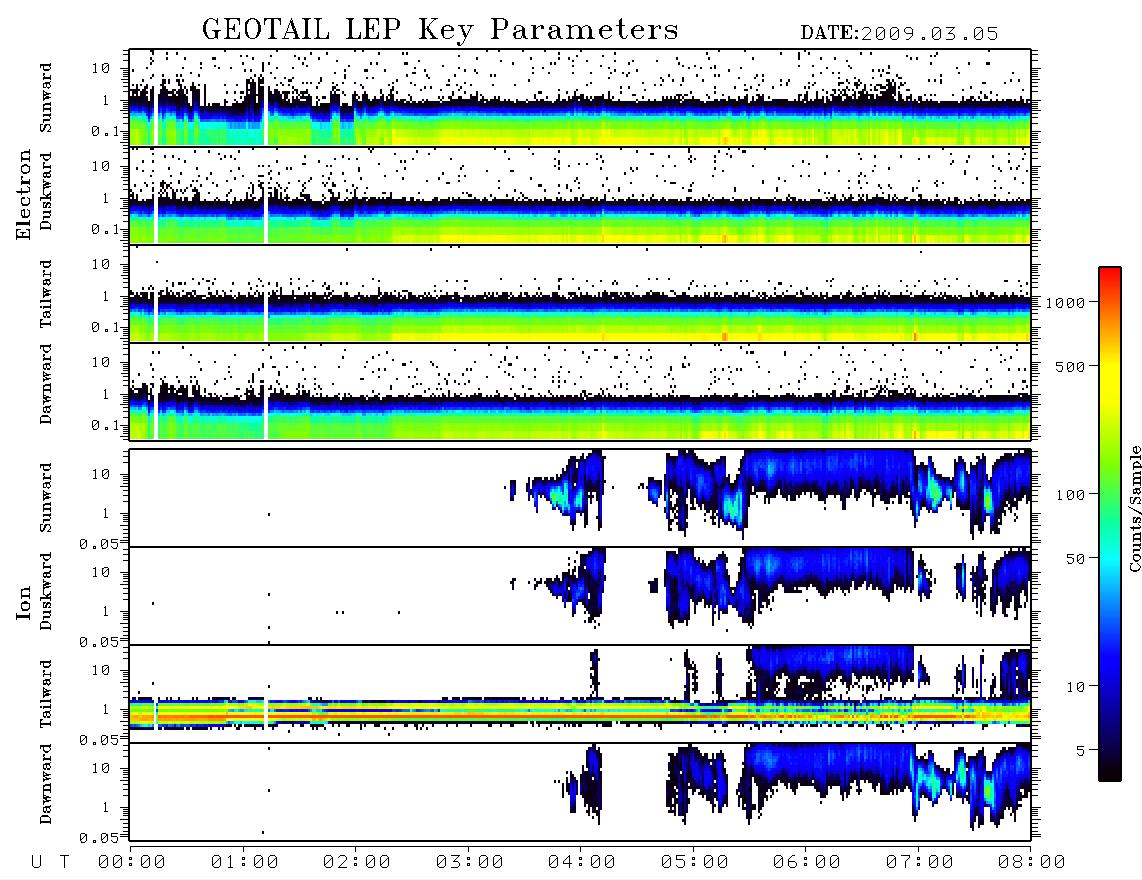Click the "GEOTAIL LEP Key Parameters" title

(x=440, y=30)
